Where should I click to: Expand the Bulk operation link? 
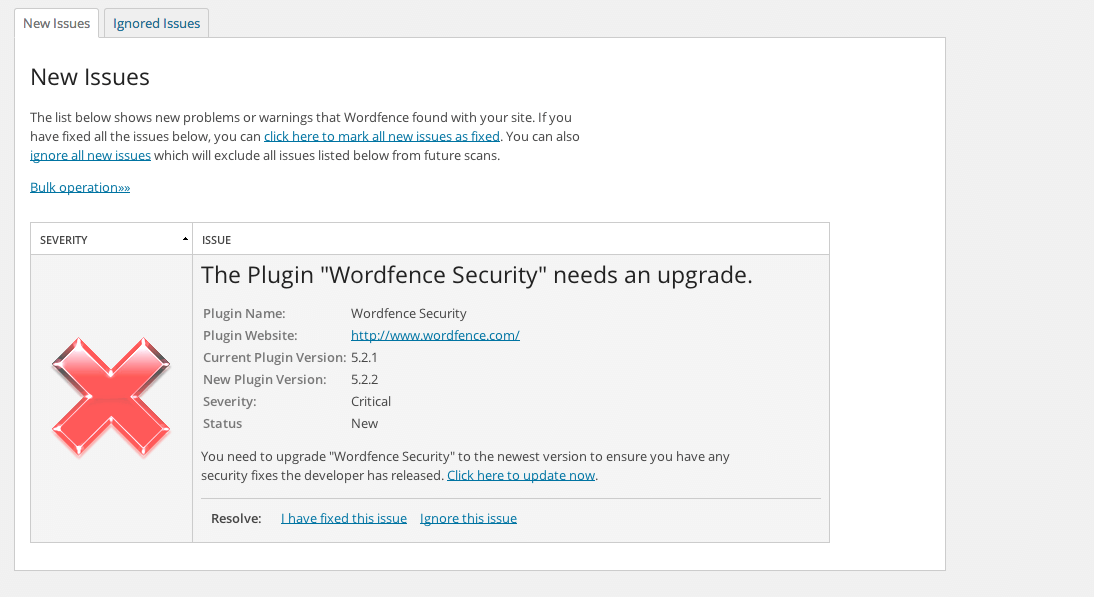tap(80, 188)
